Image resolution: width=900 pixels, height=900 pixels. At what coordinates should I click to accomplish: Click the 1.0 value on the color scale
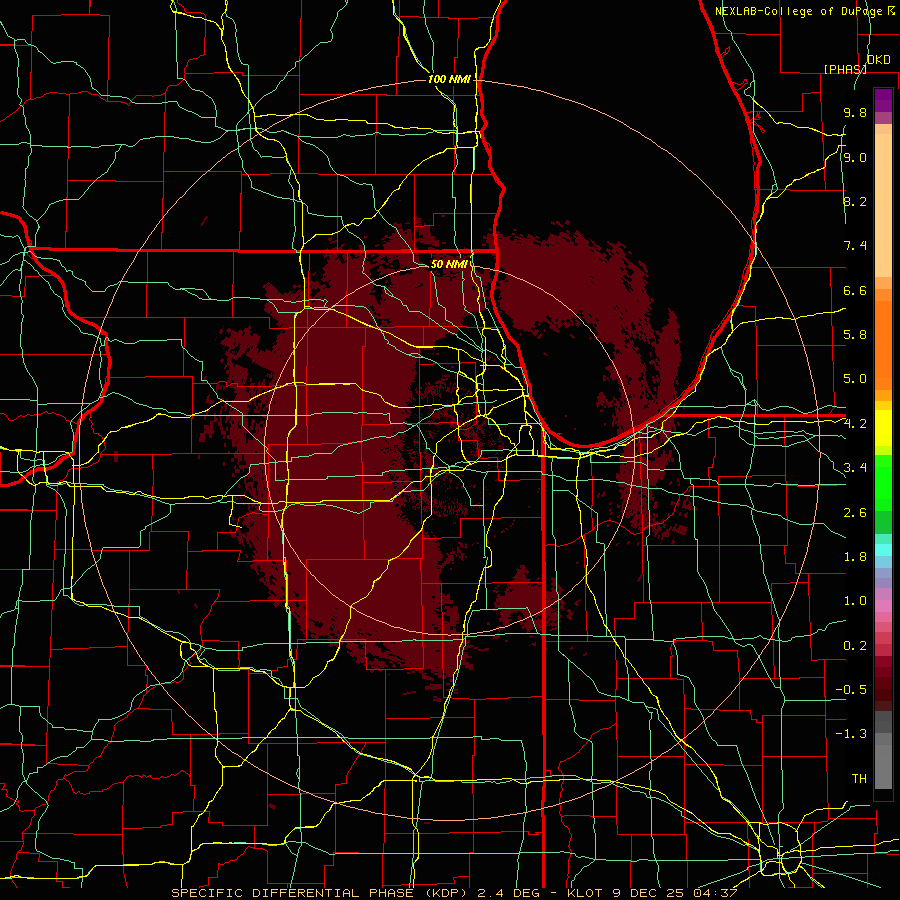(x=855, y=601)
